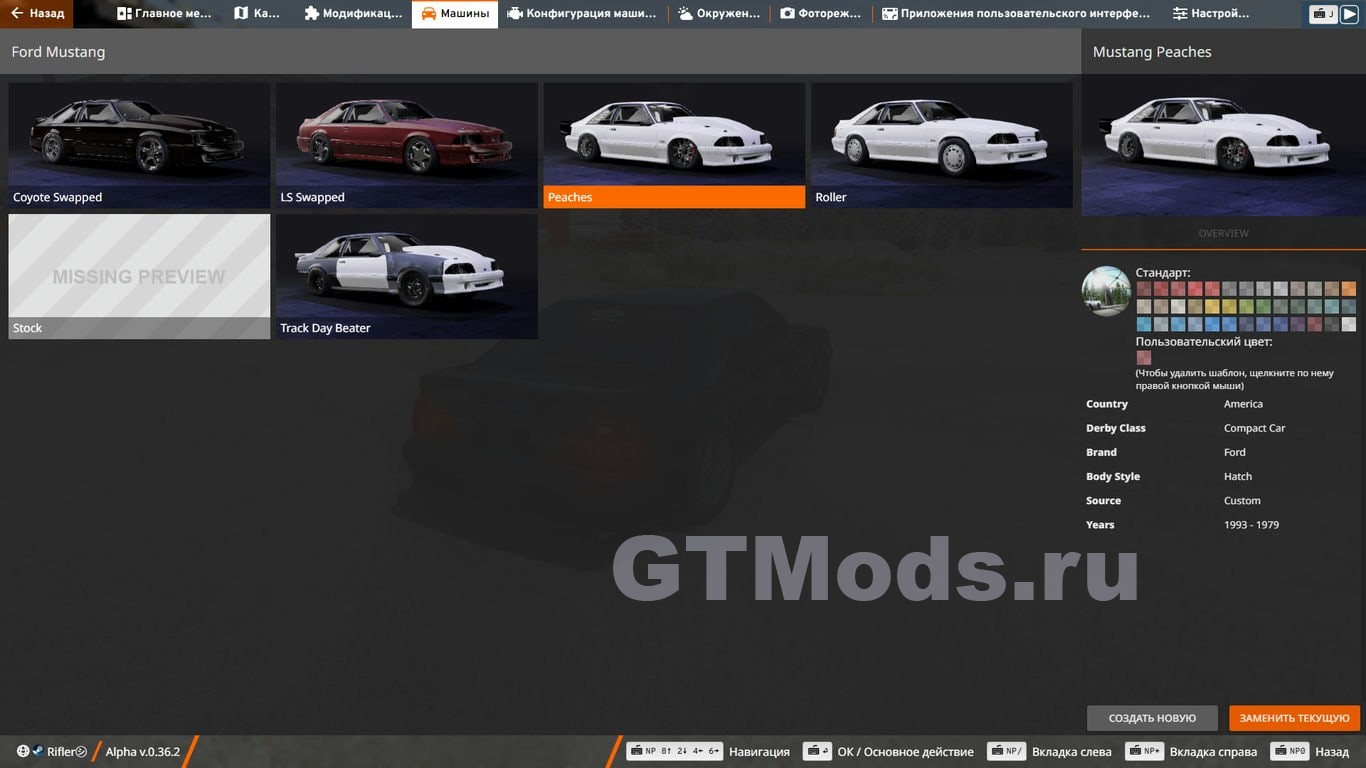Open the Фотореж… tab with the camera icon

[x=820, y=14]
